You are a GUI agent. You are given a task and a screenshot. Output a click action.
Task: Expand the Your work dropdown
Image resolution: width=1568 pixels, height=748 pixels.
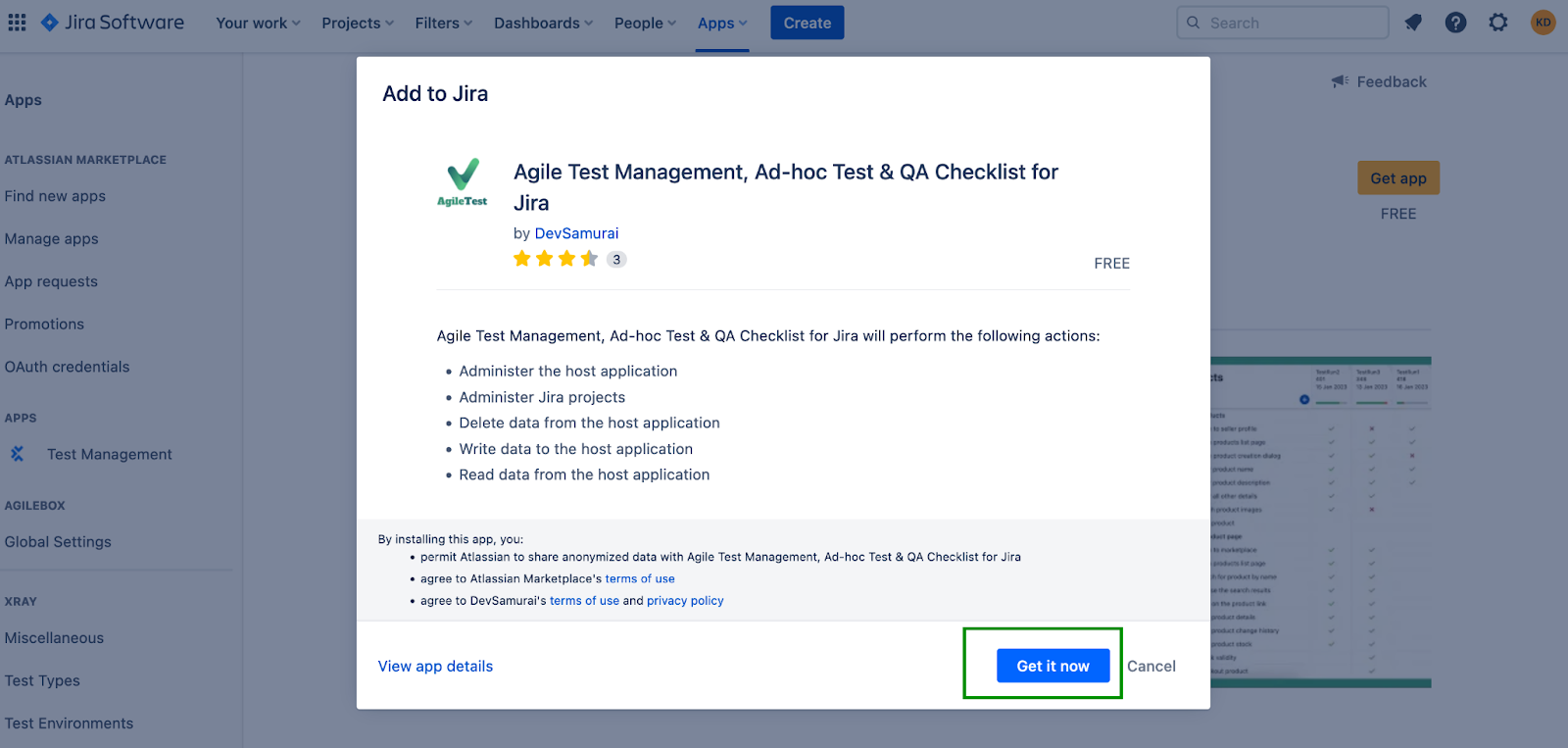[258, 23]
